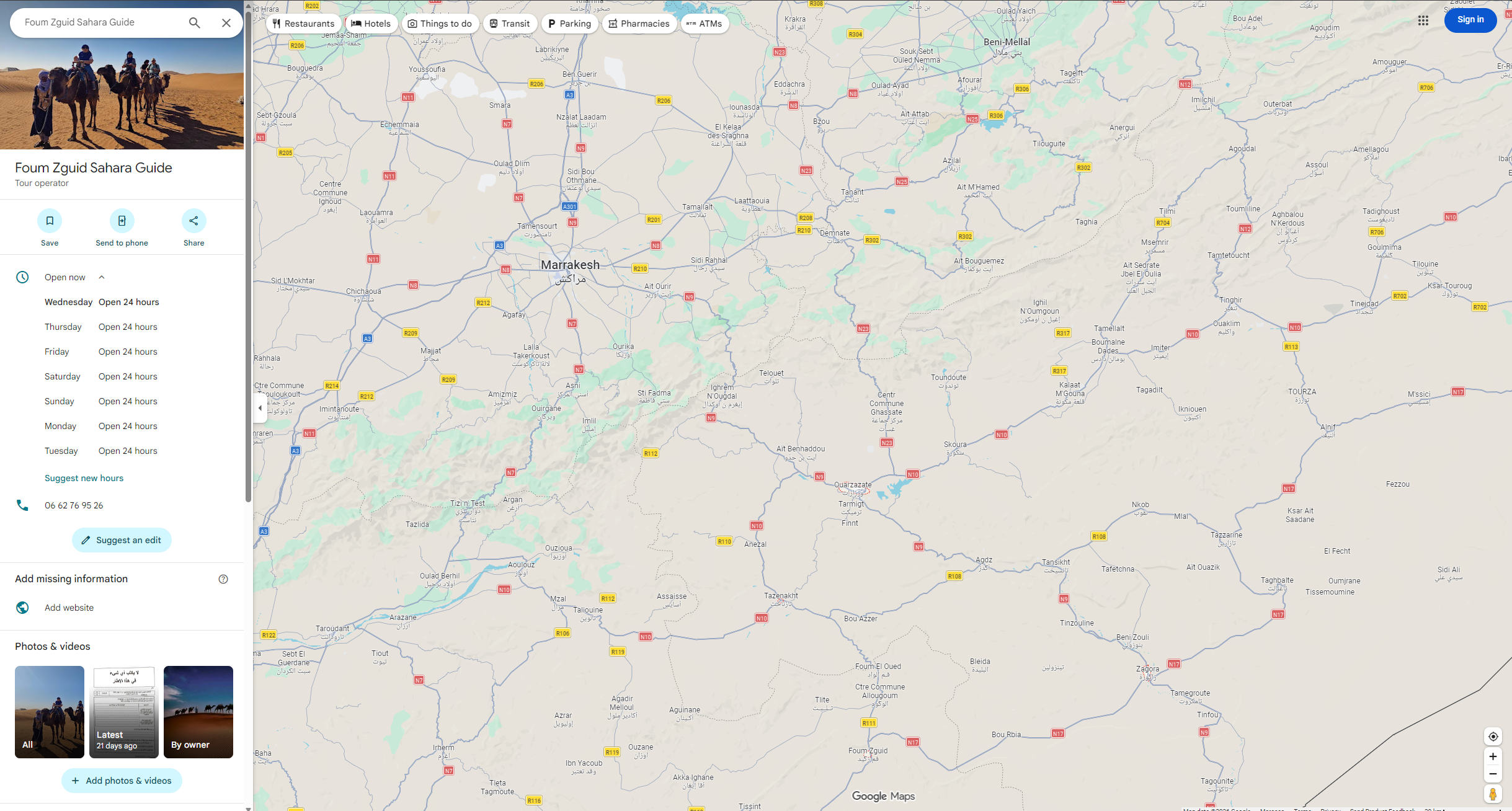The width and height of the screenshot is (1512, 811).
Task: Open the Latest photos thumbnail
Action: (124, 712)
